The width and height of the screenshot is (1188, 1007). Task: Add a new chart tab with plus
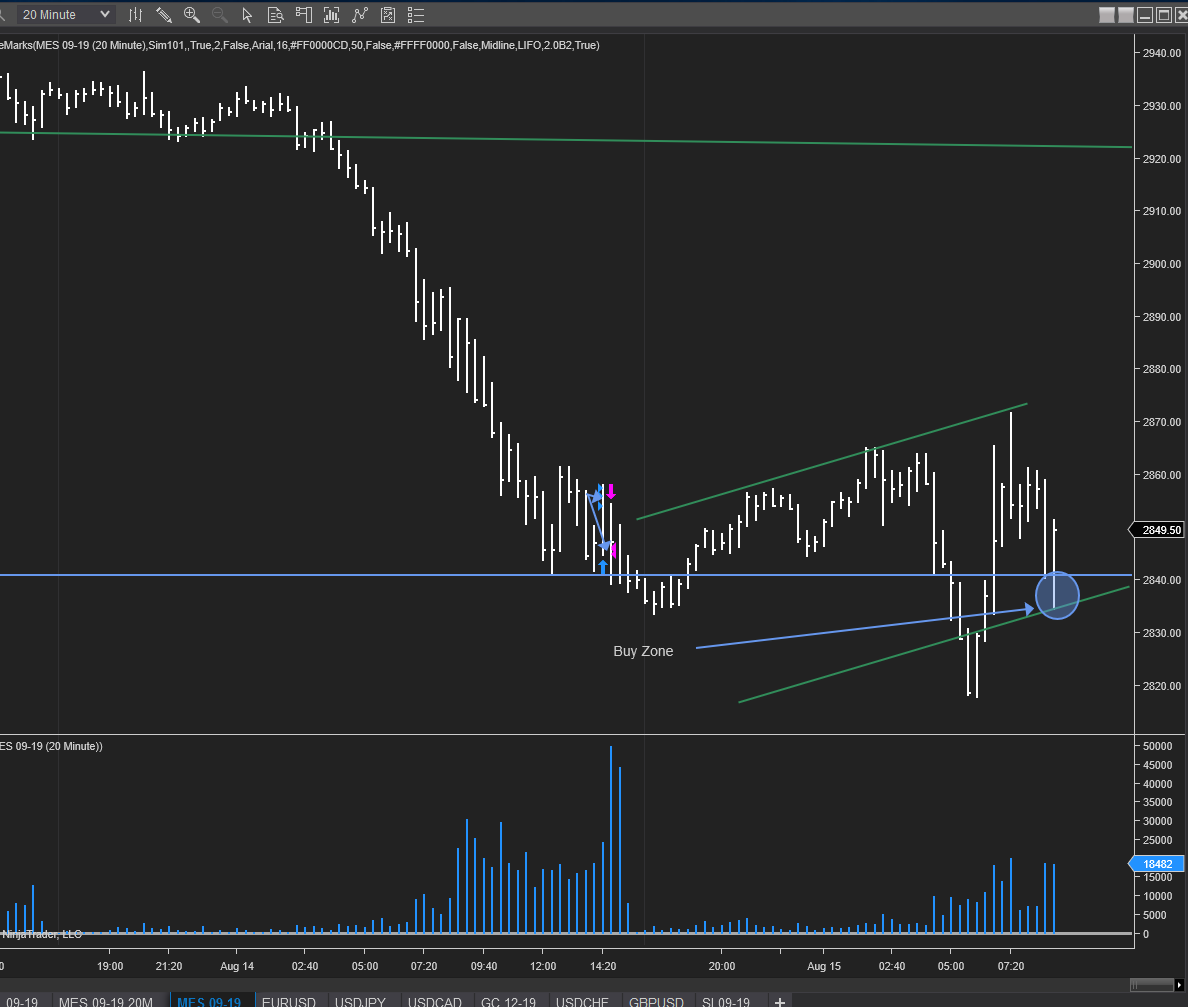(780, 1001)
